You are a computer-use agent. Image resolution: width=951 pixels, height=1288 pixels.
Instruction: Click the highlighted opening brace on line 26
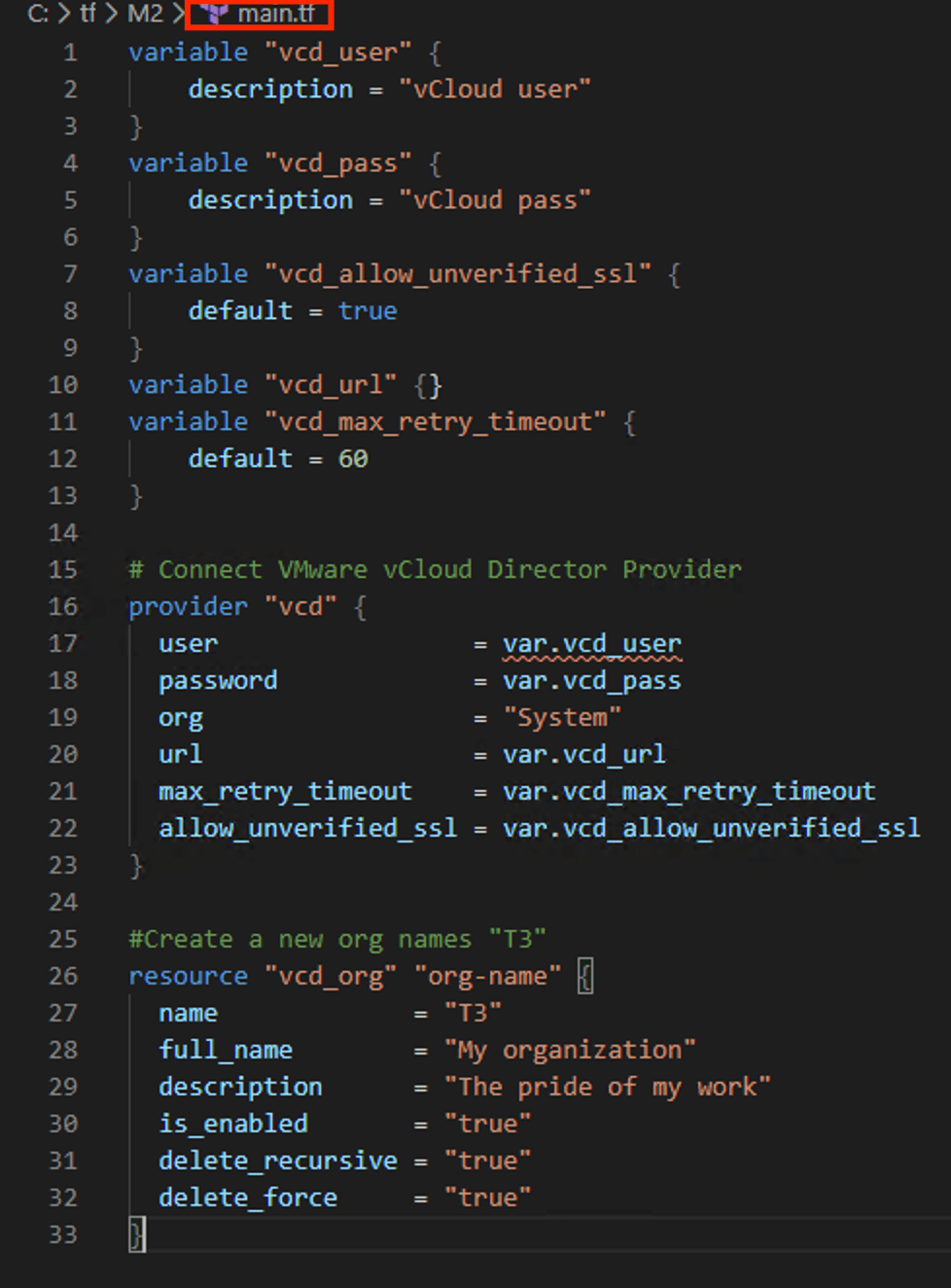click(x=584, y=976)
